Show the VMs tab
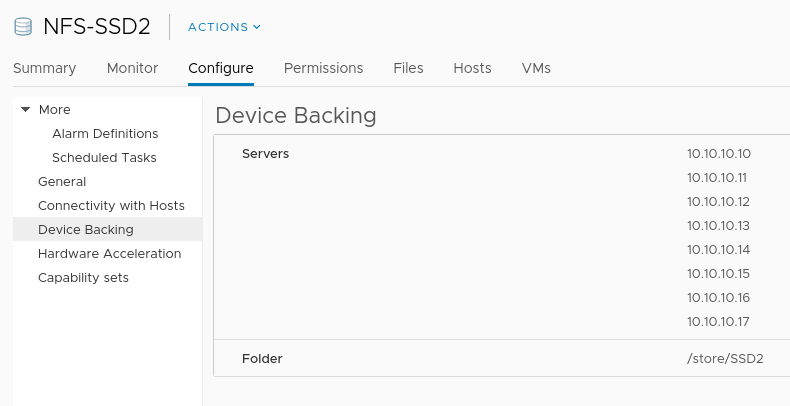The image size is (790, 406). [536, 68]
